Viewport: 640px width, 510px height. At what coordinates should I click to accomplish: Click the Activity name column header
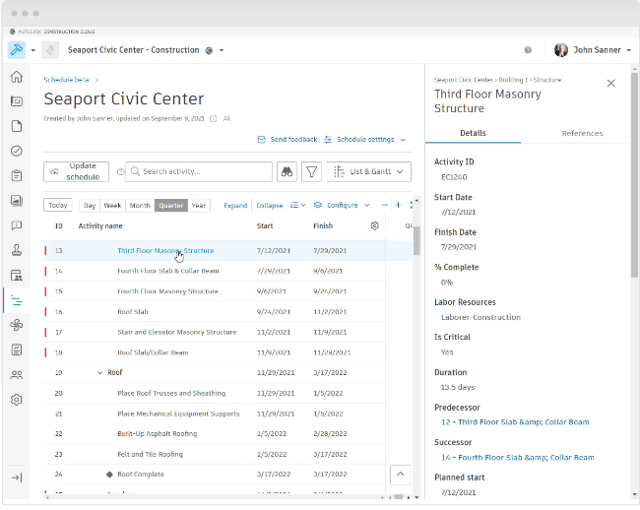100,226
